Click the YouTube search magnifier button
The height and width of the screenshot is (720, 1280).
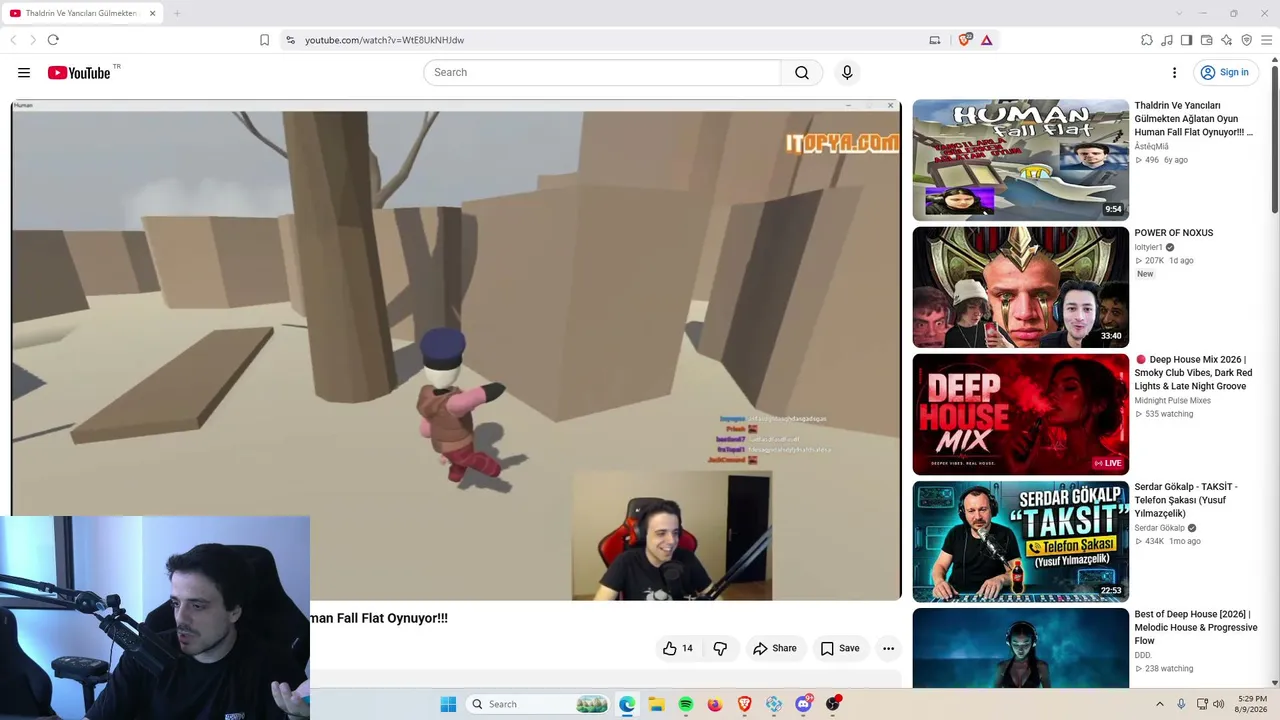click(802, 72)
